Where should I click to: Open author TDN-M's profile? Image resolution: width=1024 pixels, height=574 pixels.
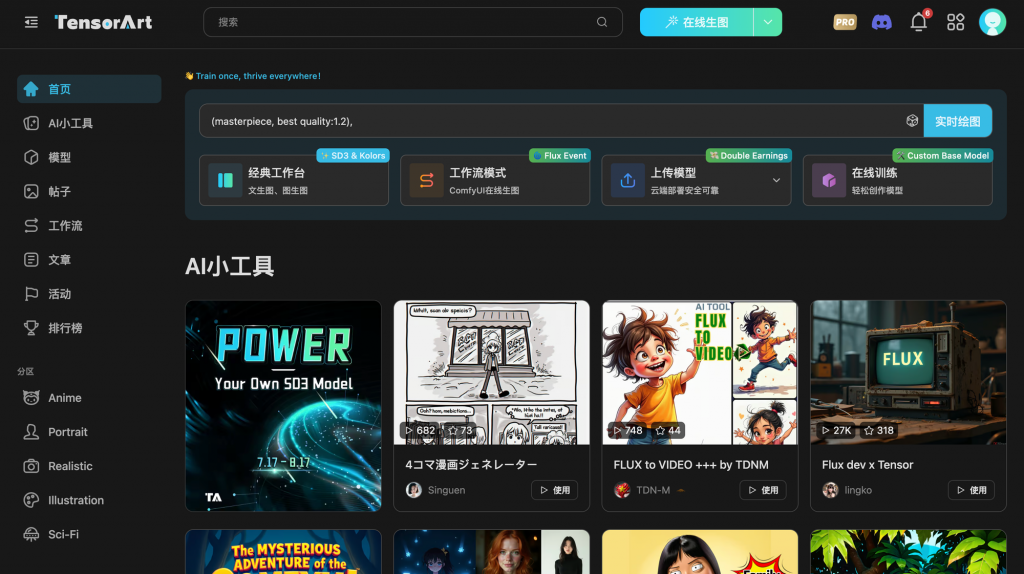643,490
